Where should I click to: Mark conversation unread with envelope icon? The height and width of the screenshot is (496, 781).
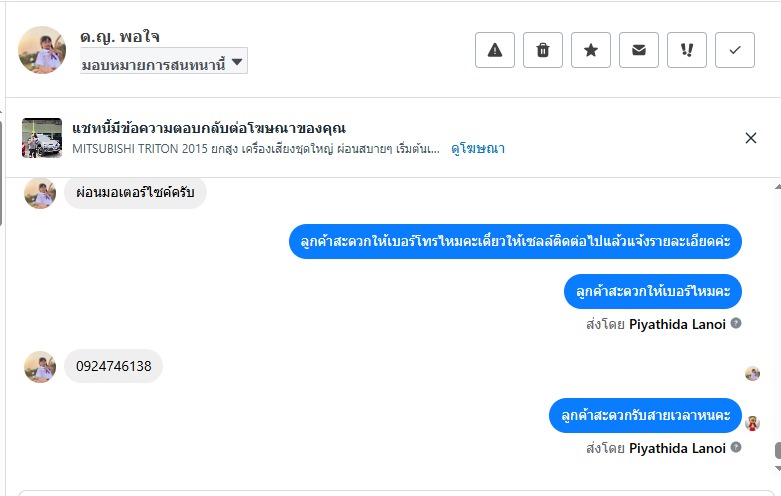click(x=639, y=50)
